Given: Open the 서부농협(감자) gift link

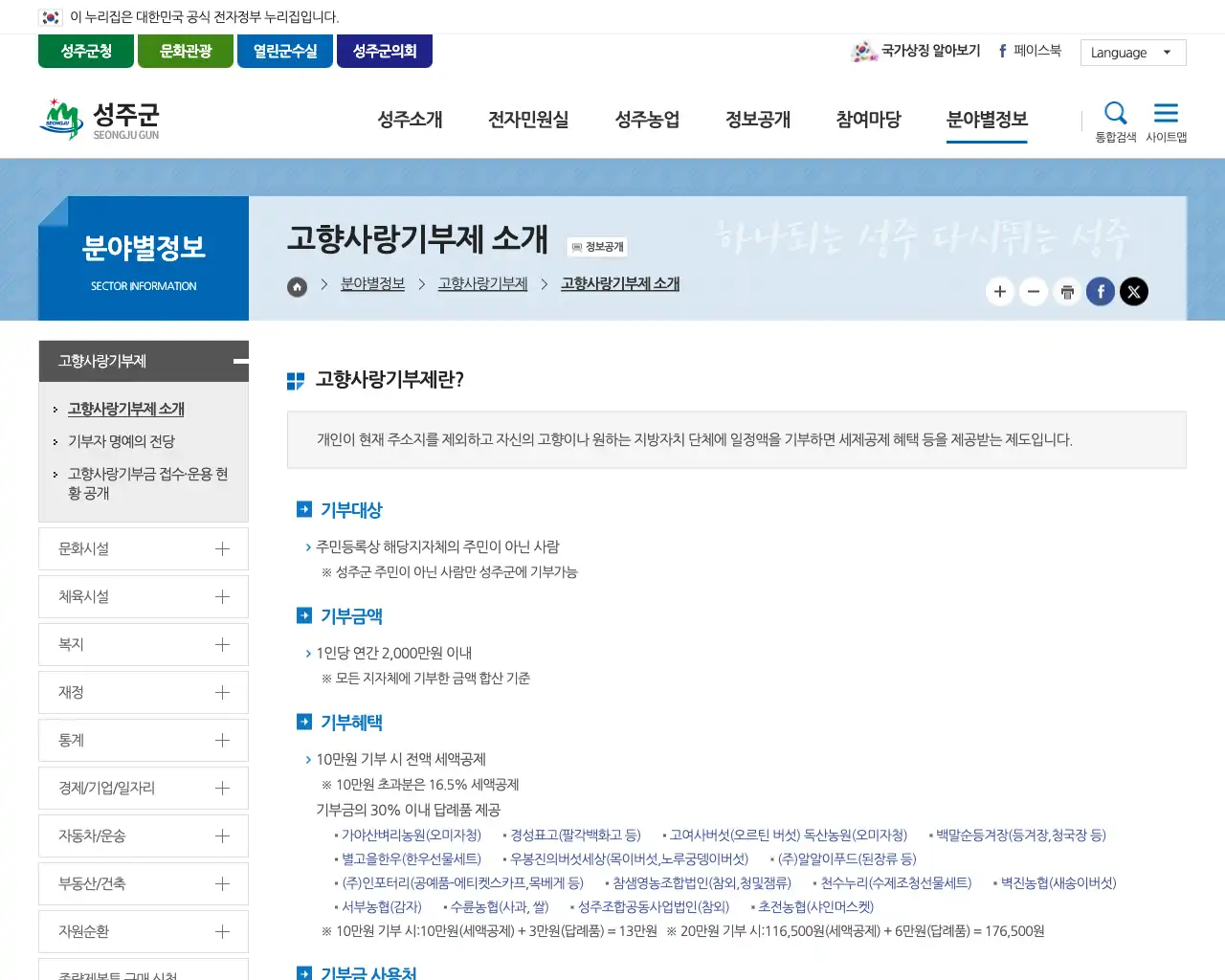Looking at the screenshot, I should [x=382, y=907].
